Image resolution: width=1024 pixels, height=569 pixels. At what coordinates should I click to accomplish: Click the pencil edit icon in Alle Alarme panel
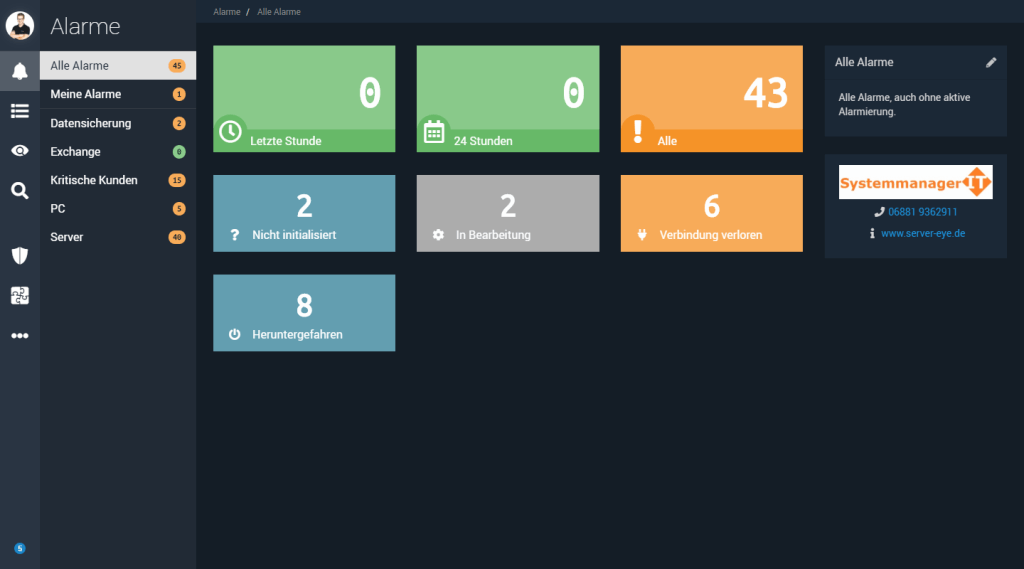(x=991, y=62)
